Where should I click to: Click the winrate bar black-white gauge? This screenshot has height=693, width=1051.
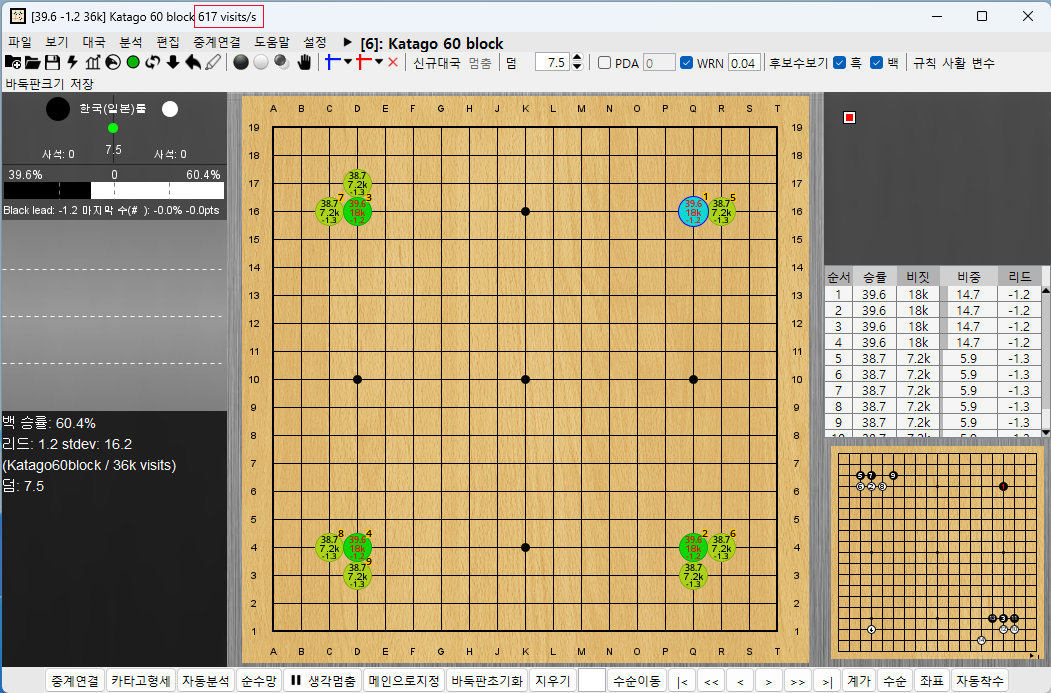pyautogui.click(x=114, y=190)
